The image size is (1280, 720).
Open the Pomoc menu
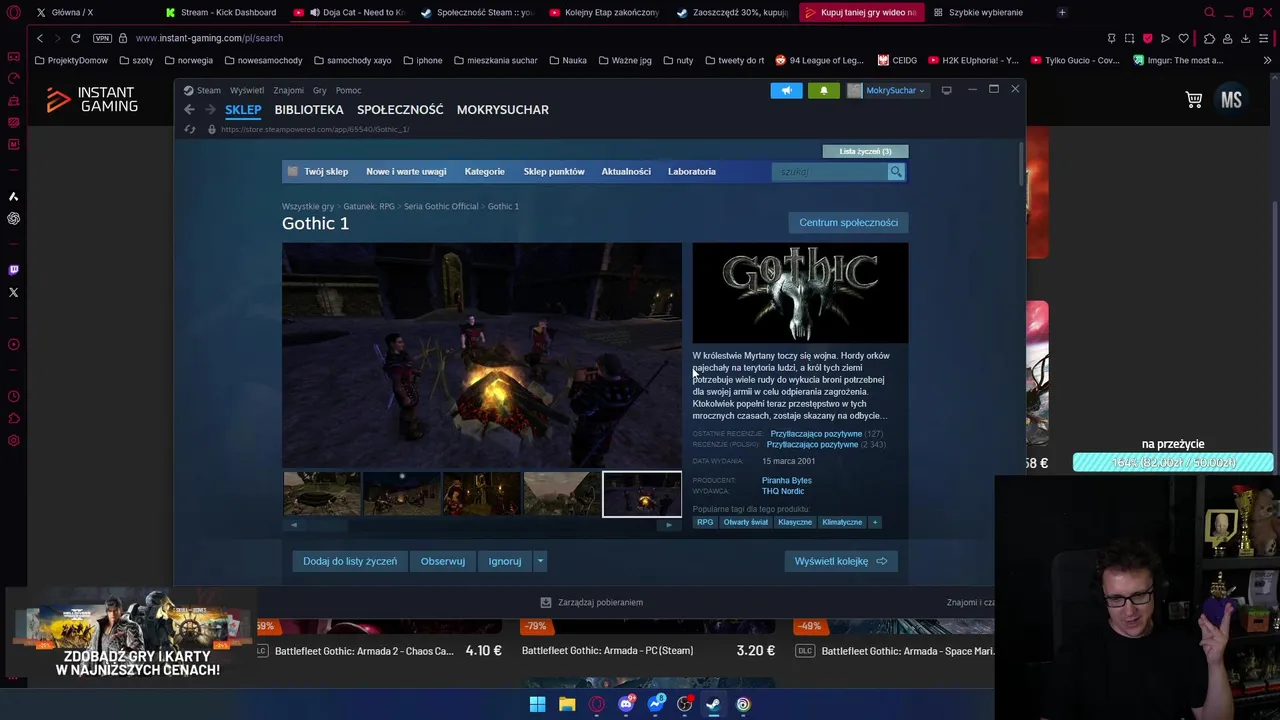(348, 90)
